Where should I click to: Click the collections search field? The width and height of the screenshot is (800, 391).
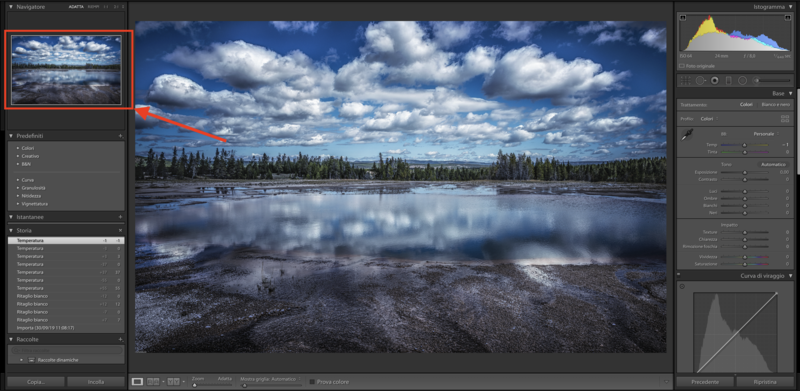67,350
